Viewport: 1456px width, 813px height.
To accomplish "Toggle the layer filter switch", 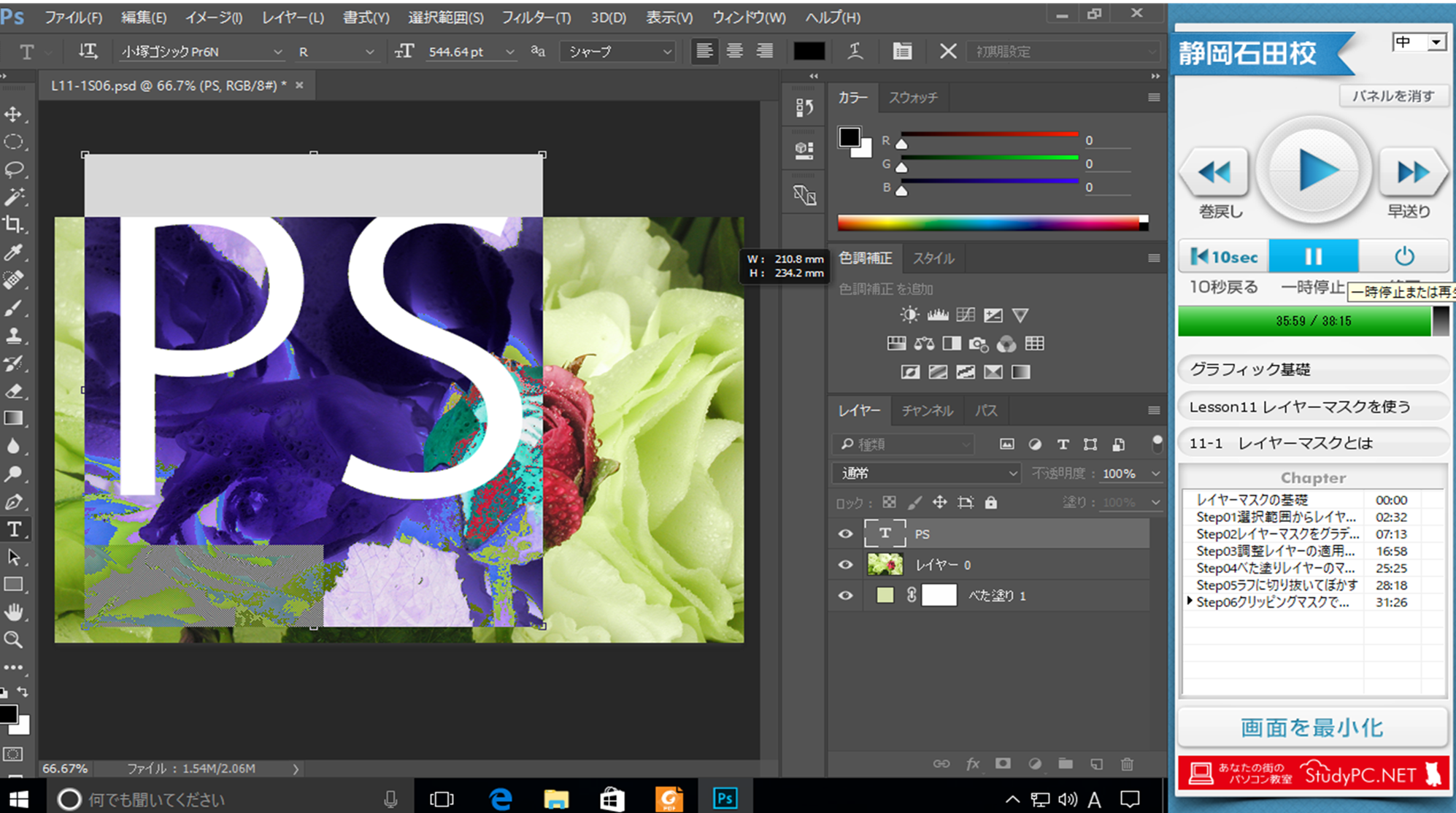I will (x=1157, y=443).
